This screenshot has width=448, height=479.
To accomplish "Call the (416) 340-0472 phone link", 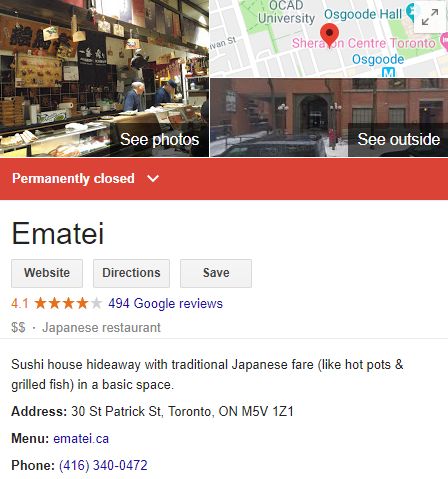I will coord(103,465).
